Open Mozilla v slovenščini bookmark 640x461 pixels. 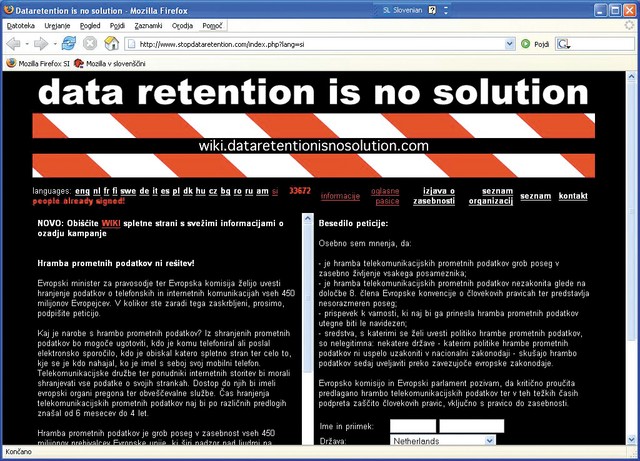pyautogui.click(x=110, y=63)
